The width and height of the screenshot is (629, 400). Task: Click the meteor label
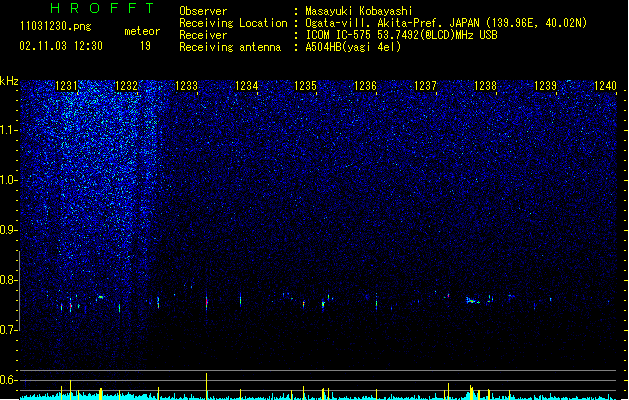point(142,31)
